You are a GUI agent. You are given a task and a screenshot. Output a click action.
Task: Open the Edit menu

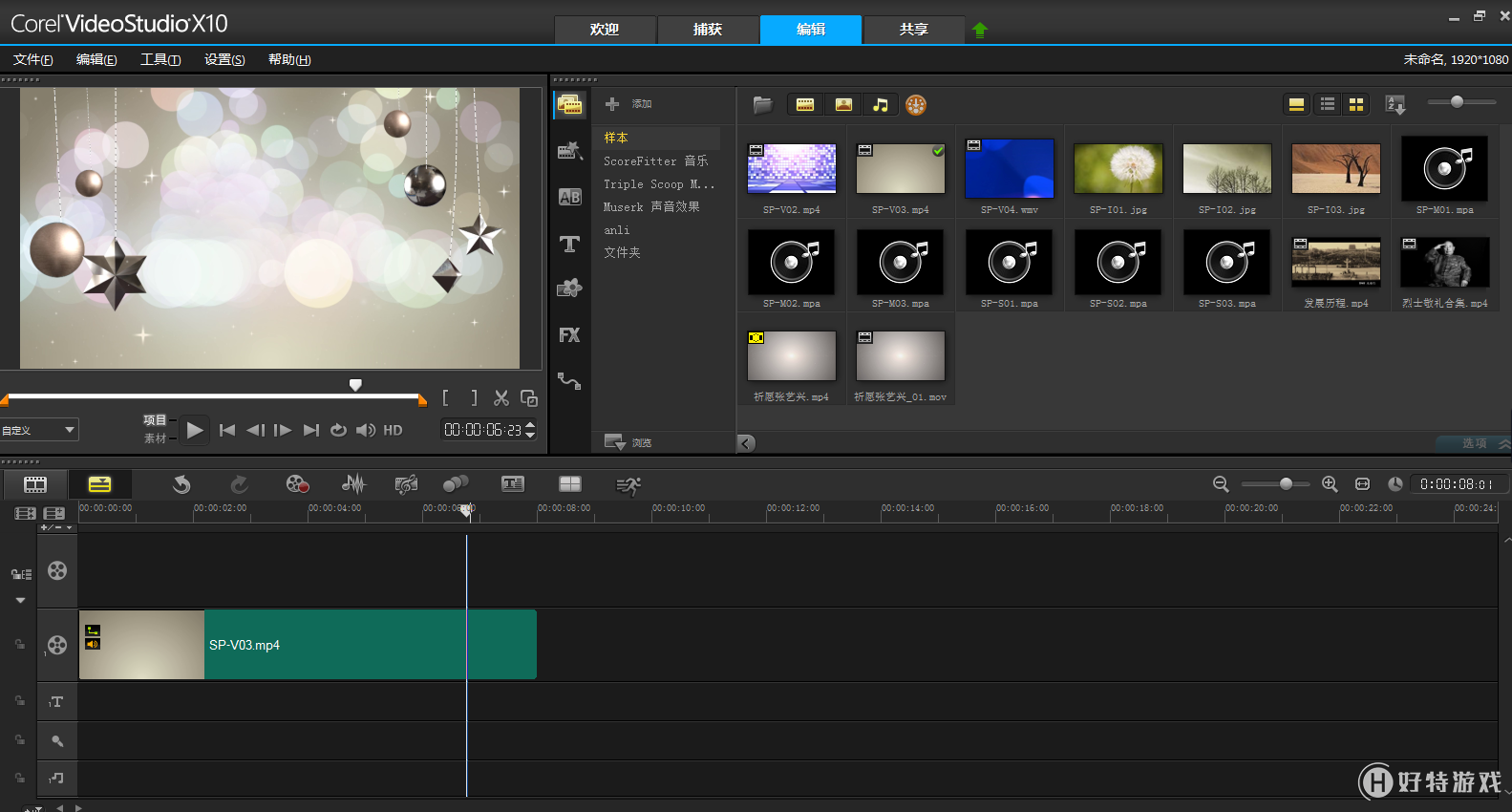(96, 59)
